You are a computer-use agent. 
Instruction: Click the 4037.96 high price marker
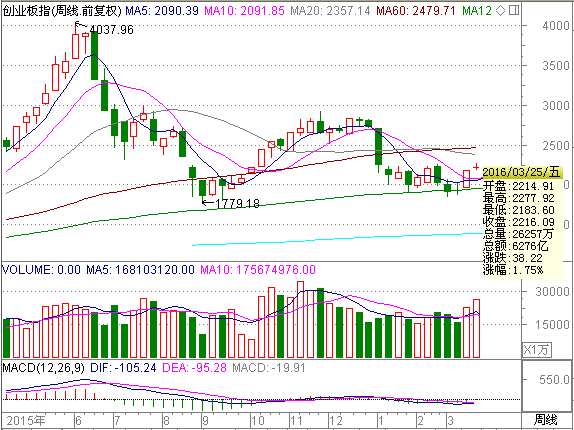click(x=111, y=29)
